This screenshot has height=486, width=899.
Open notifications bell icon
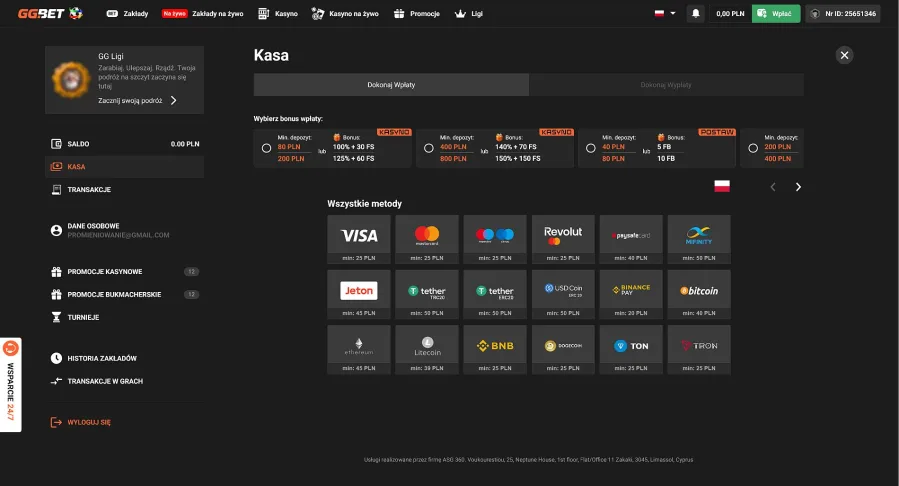[695, 13]
